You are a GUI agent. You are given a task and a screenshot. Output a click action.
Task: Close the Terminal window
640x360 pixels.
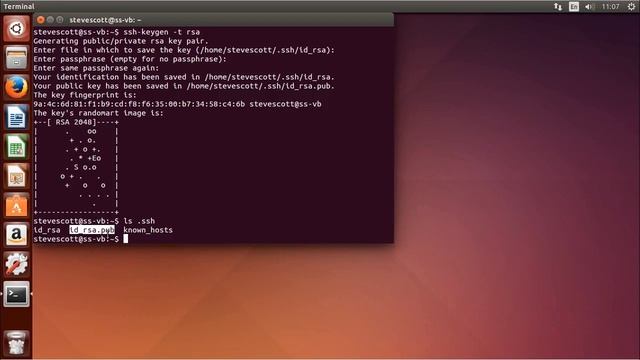pyautogui.click(x=40, y=20)
